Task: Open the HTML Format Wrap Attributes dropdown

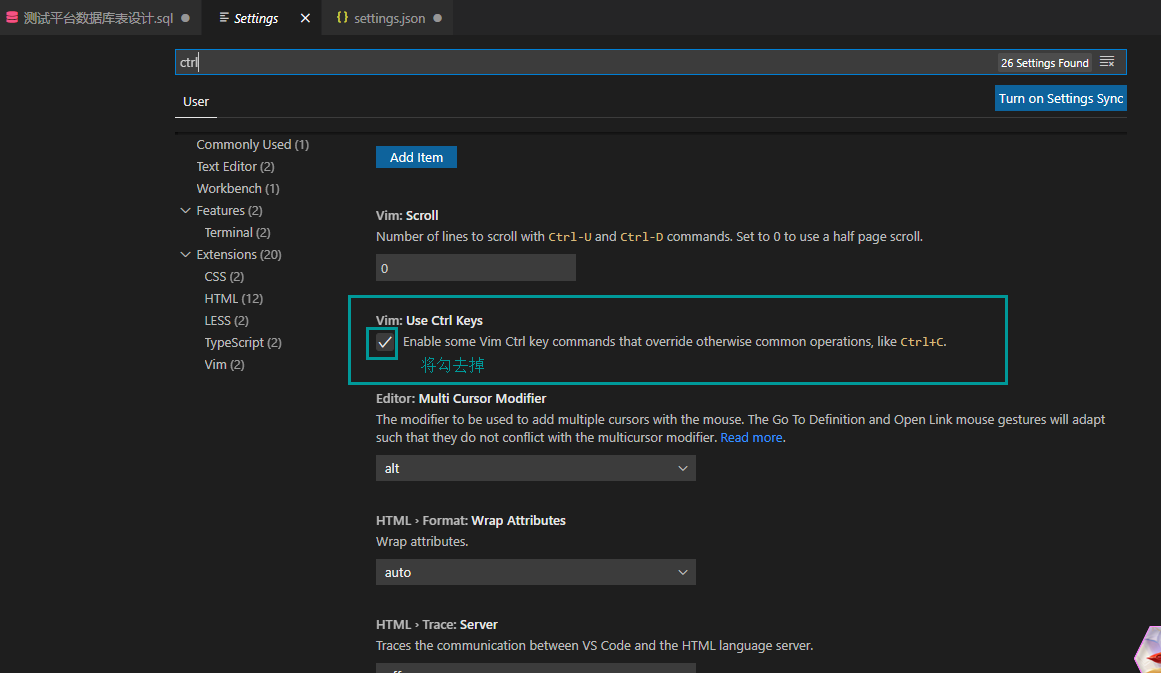Action: tap(535, 571)
